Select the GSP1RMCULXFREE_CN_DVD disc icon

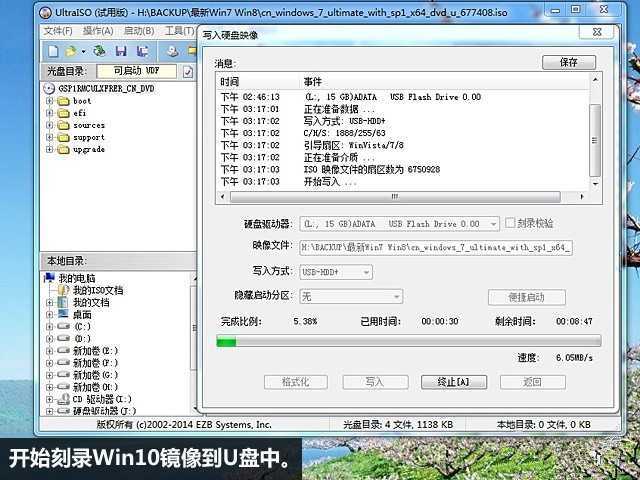pos(49,89)
